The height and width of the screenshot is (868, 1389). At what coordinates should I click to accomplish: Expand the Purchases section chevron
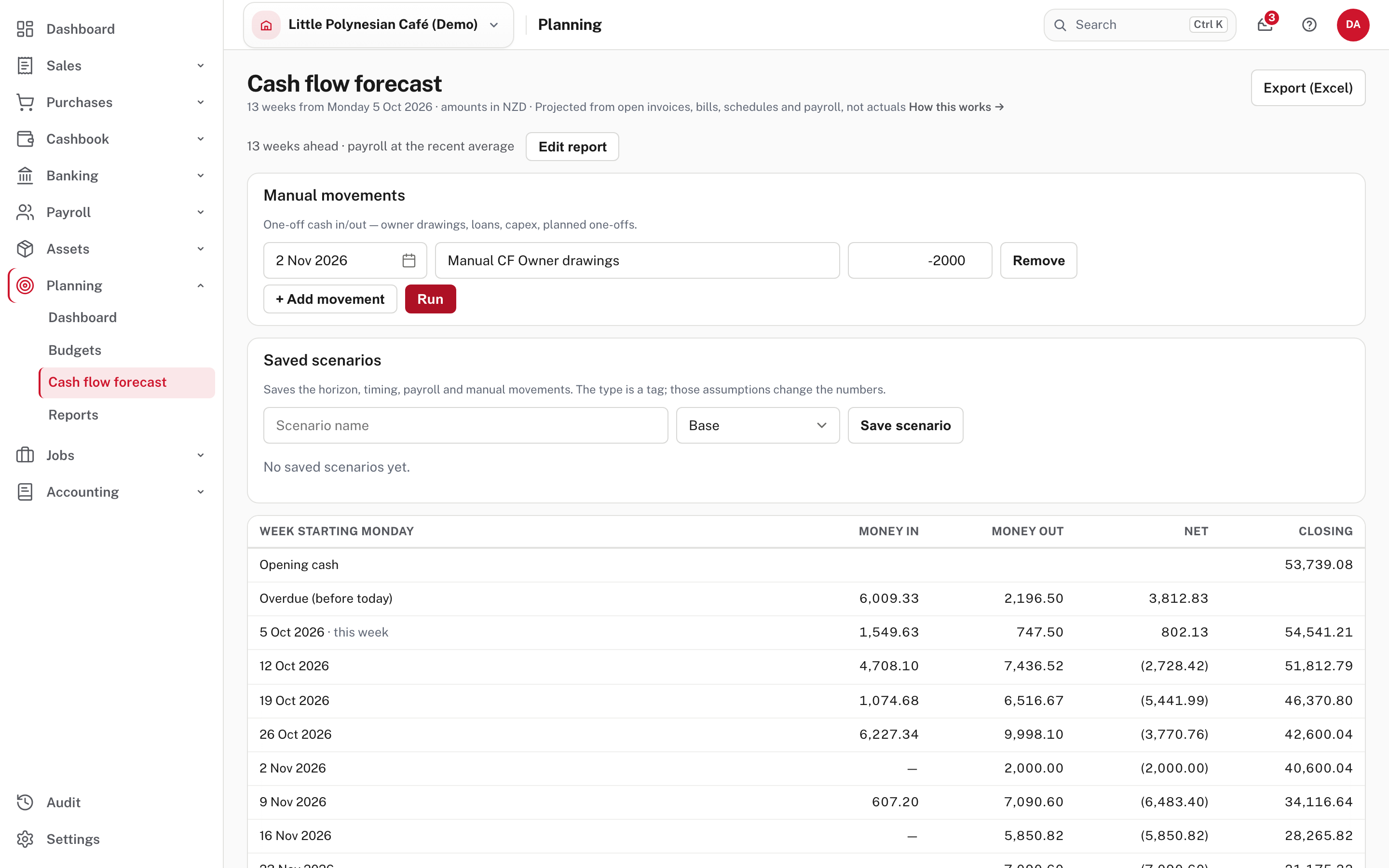click(x=200, y=102)
